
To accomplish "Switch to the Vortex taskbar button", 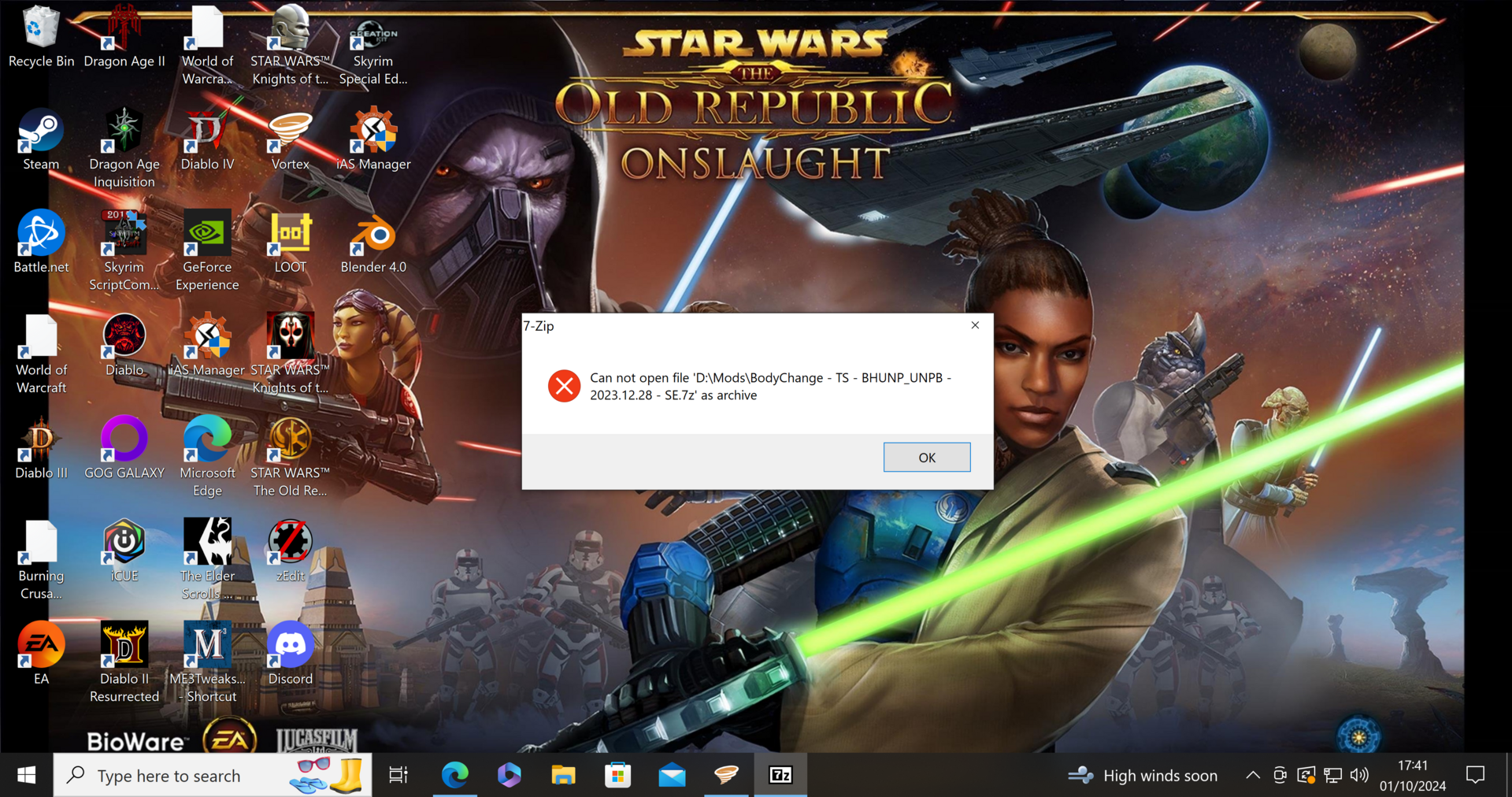I will click(x=726, y=776).
